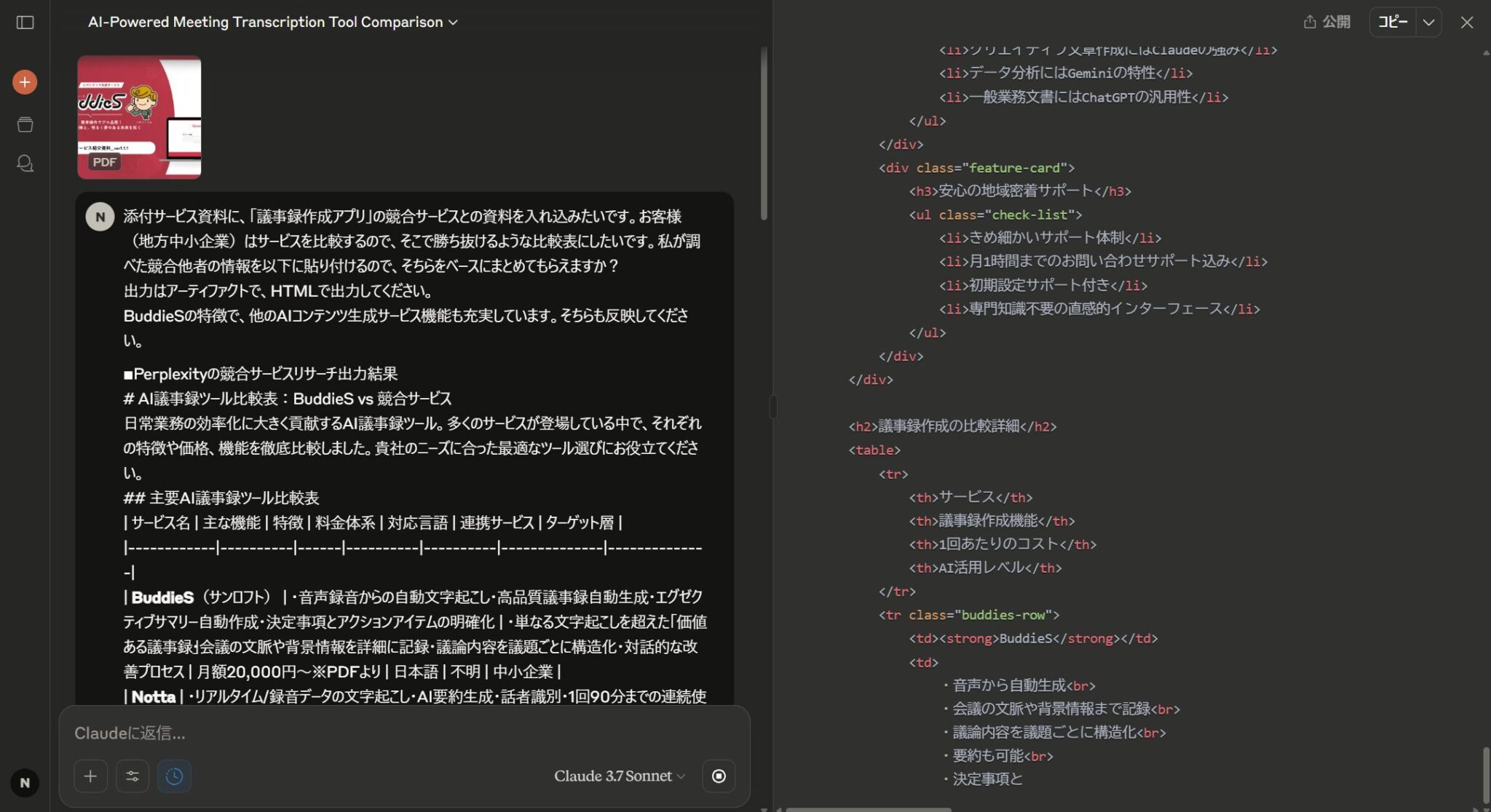Image resolution: width=1491 pixels, height=812 pixels.
Task: Close the artifact code panel
Action: [x=1466, y=23]
